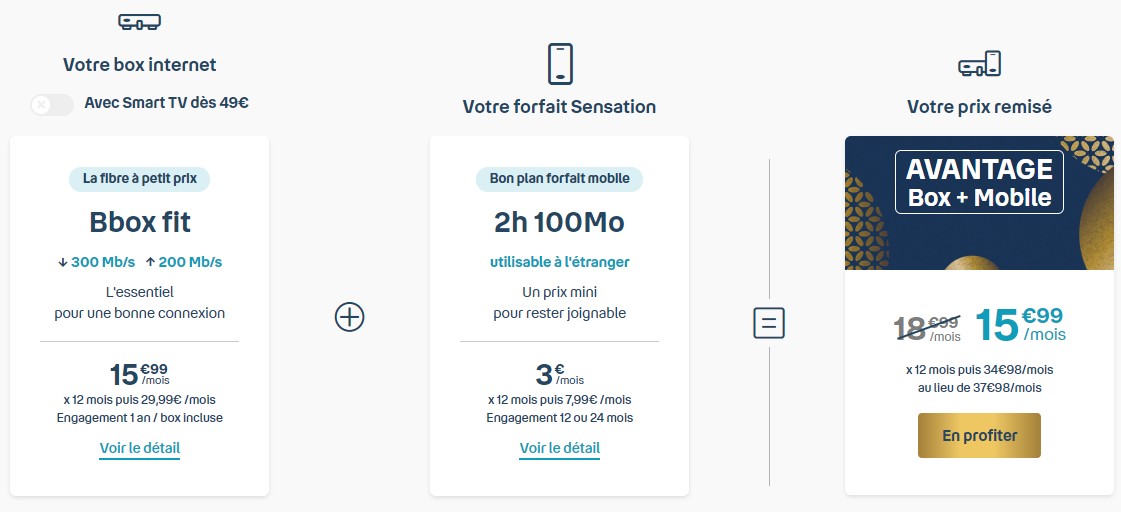Click the internet box router icon
The height and width of the screenshot is (512, 1121).
tap(139, 22)
